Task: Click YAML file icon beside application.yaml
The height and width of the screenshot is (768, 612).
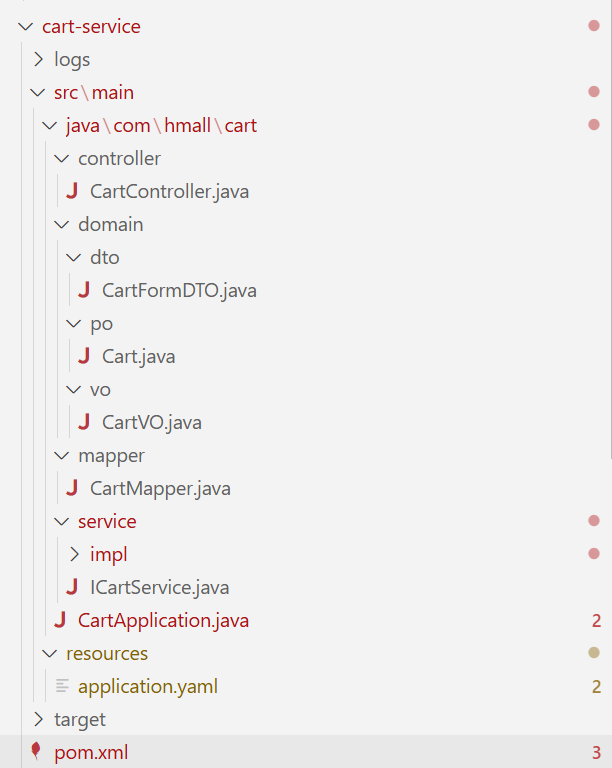Action: 62,686
